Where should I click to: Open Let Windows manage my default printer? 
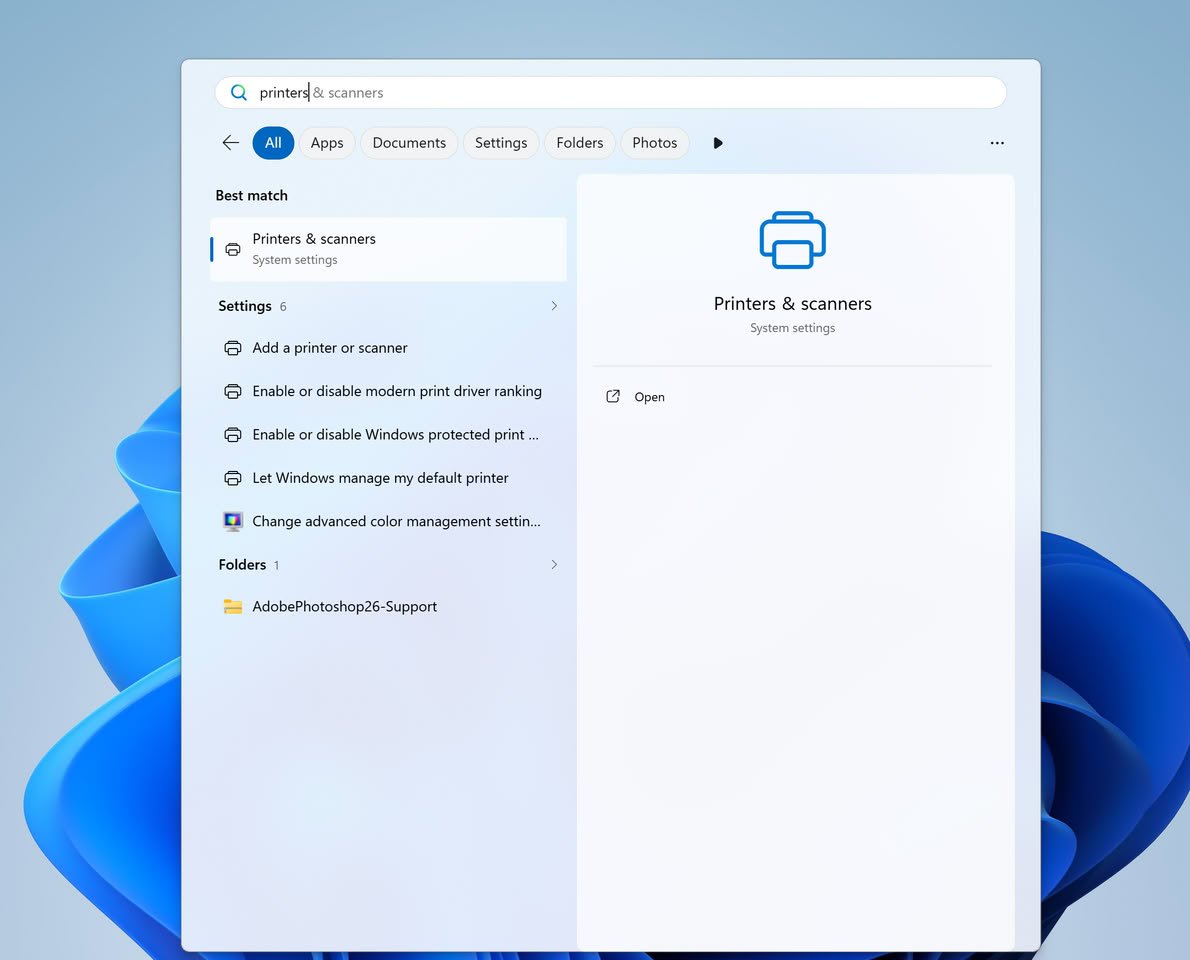(x=389, y=478)
